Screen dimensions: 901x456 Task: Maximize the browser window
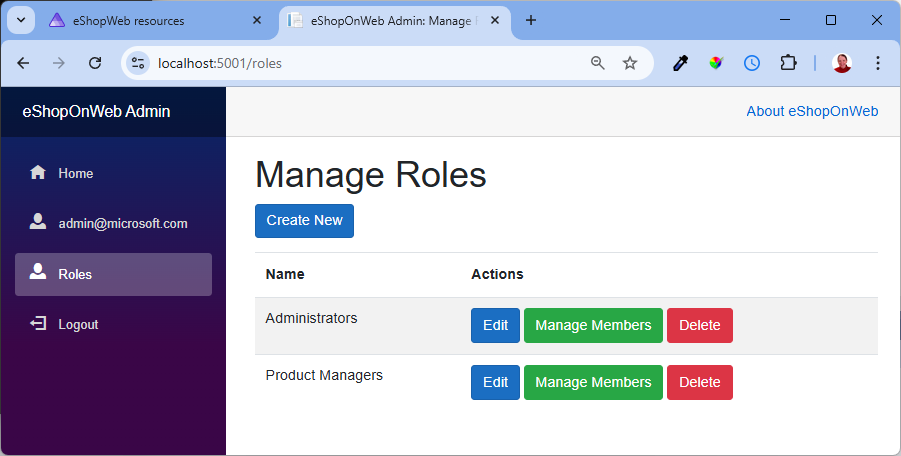[x=831, y=20]
